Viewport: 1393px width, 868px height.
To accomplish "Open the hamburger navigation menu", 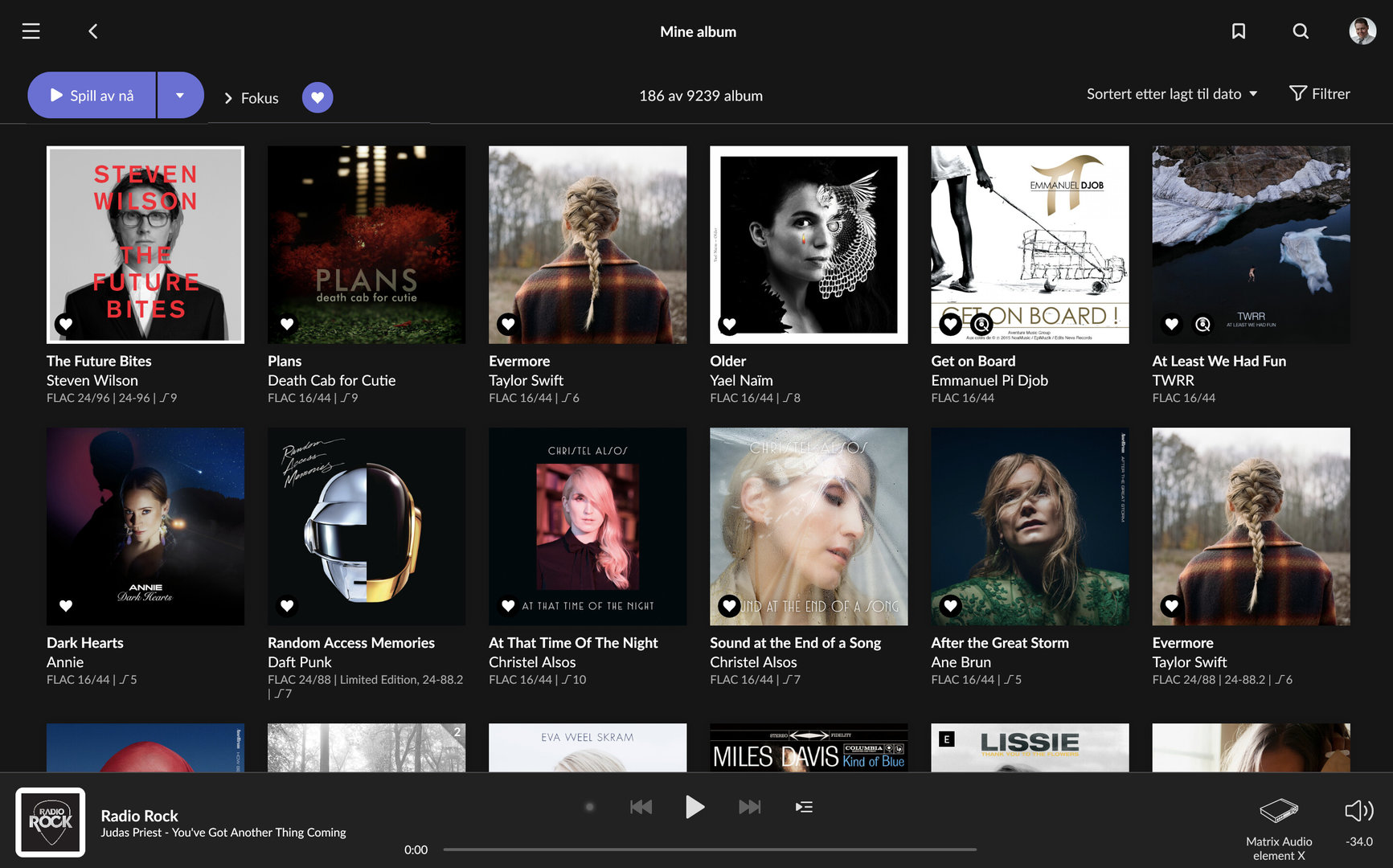I will 31,31.
